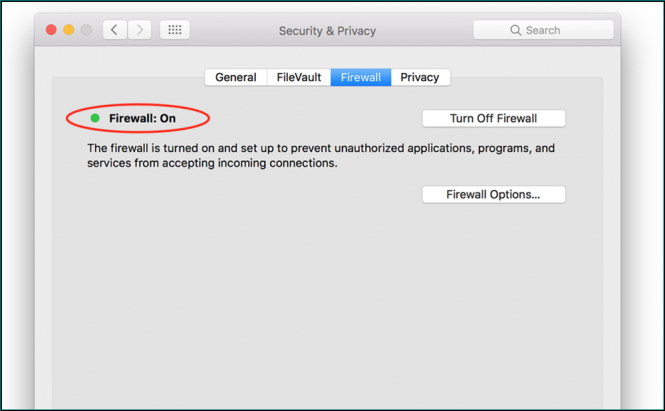Click the magnifying glass search icon
The height and width of the screenshot is (411, 665).
(516, 30)
